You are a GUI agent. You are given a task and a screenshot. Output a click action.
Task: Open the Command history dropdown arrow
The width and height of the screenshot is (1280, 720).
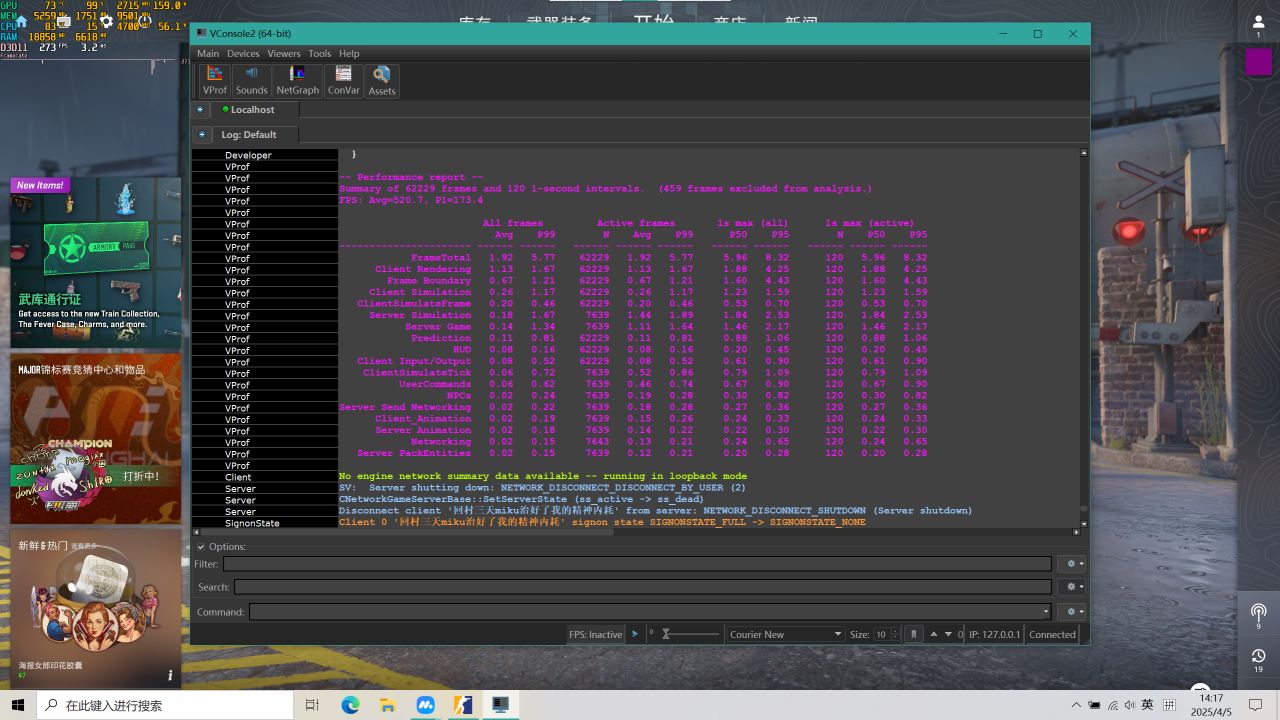pyautogui.click(x=1046, y=612)
